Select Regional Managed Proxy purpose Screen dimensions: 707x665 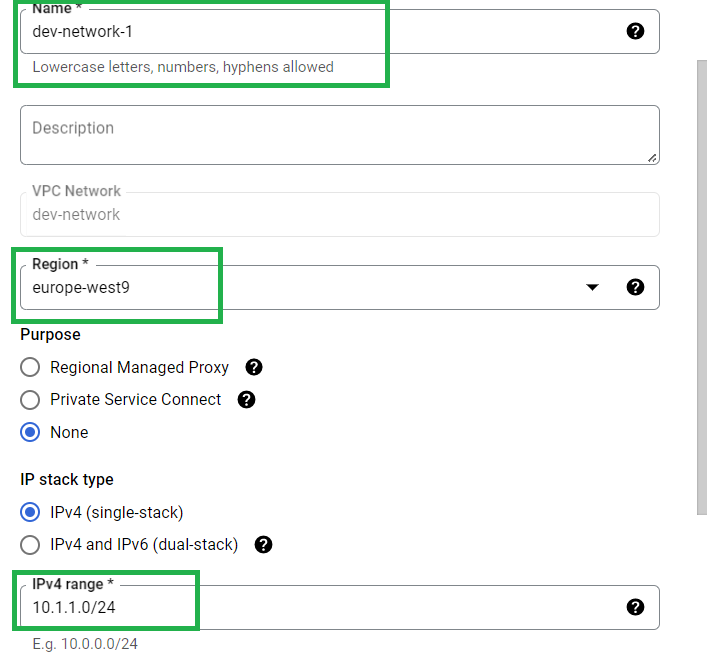[30, 367]
